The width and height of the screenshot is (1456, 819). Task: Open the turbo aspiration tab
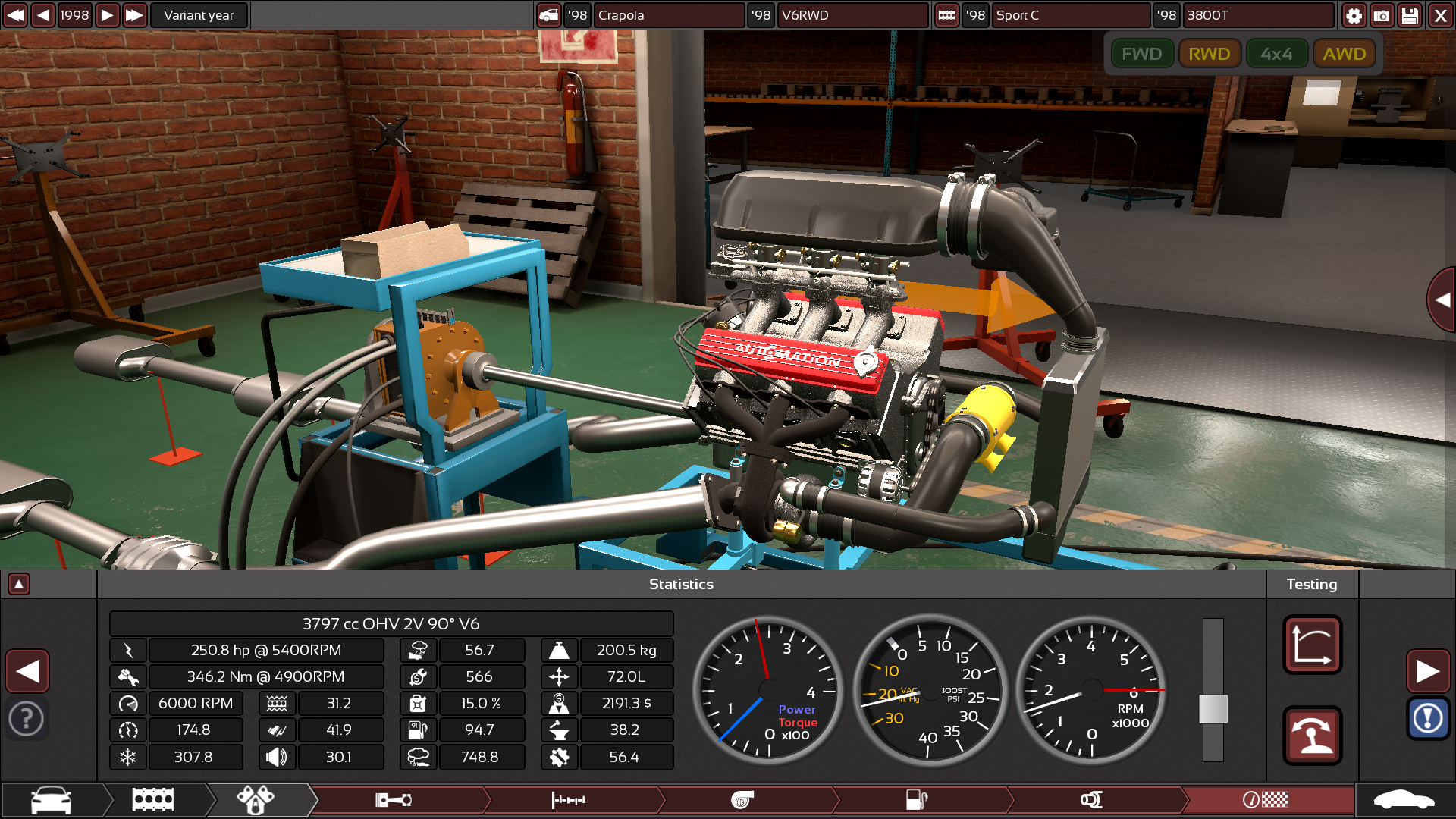(x=743, y=800)
